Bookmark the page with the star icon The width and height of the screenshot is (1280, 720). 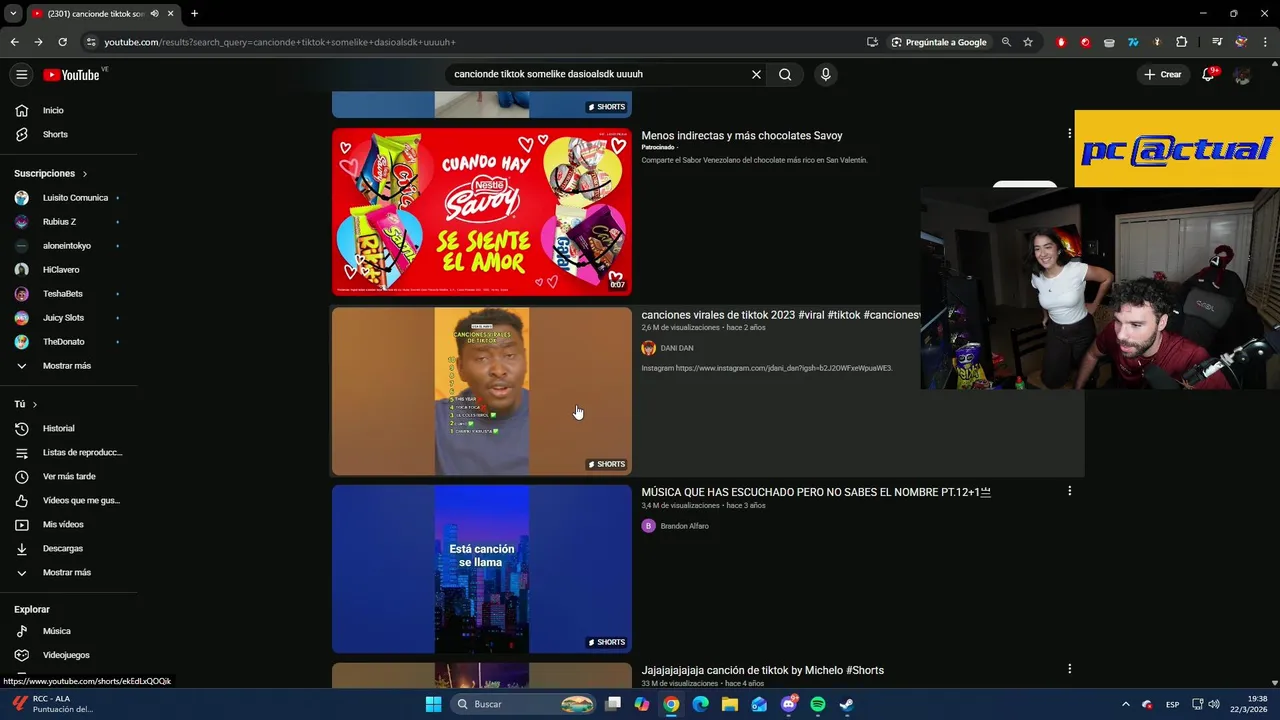(x=1027, y=42)
